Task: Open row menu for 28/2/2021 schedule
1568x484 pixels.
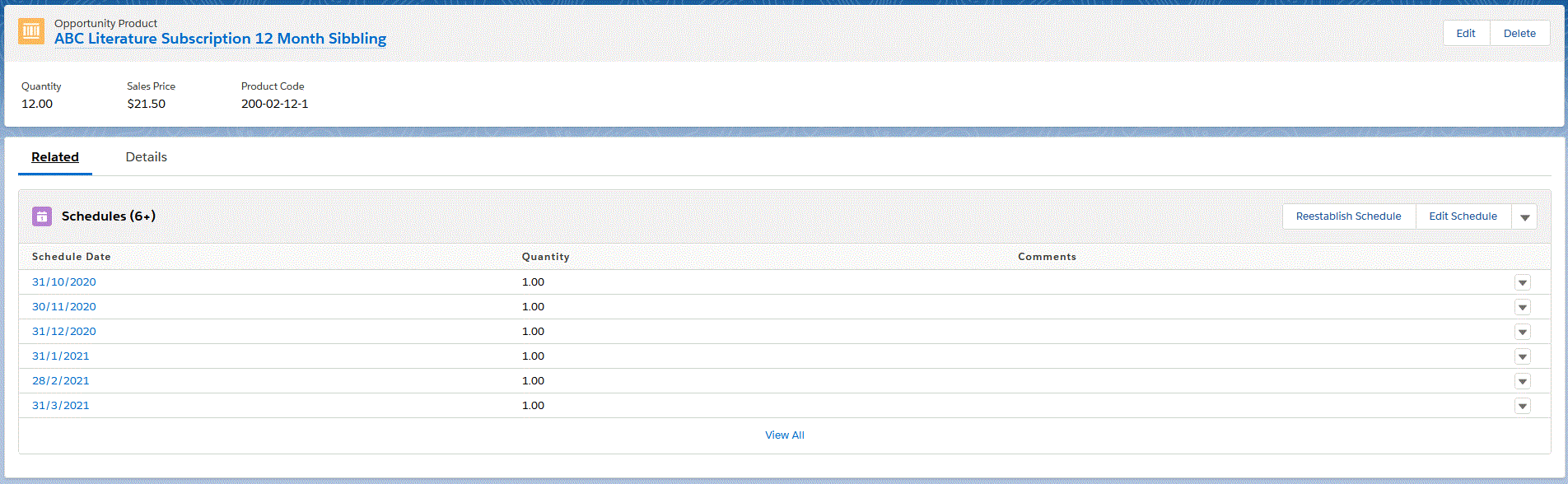Action: [1522, 381]
